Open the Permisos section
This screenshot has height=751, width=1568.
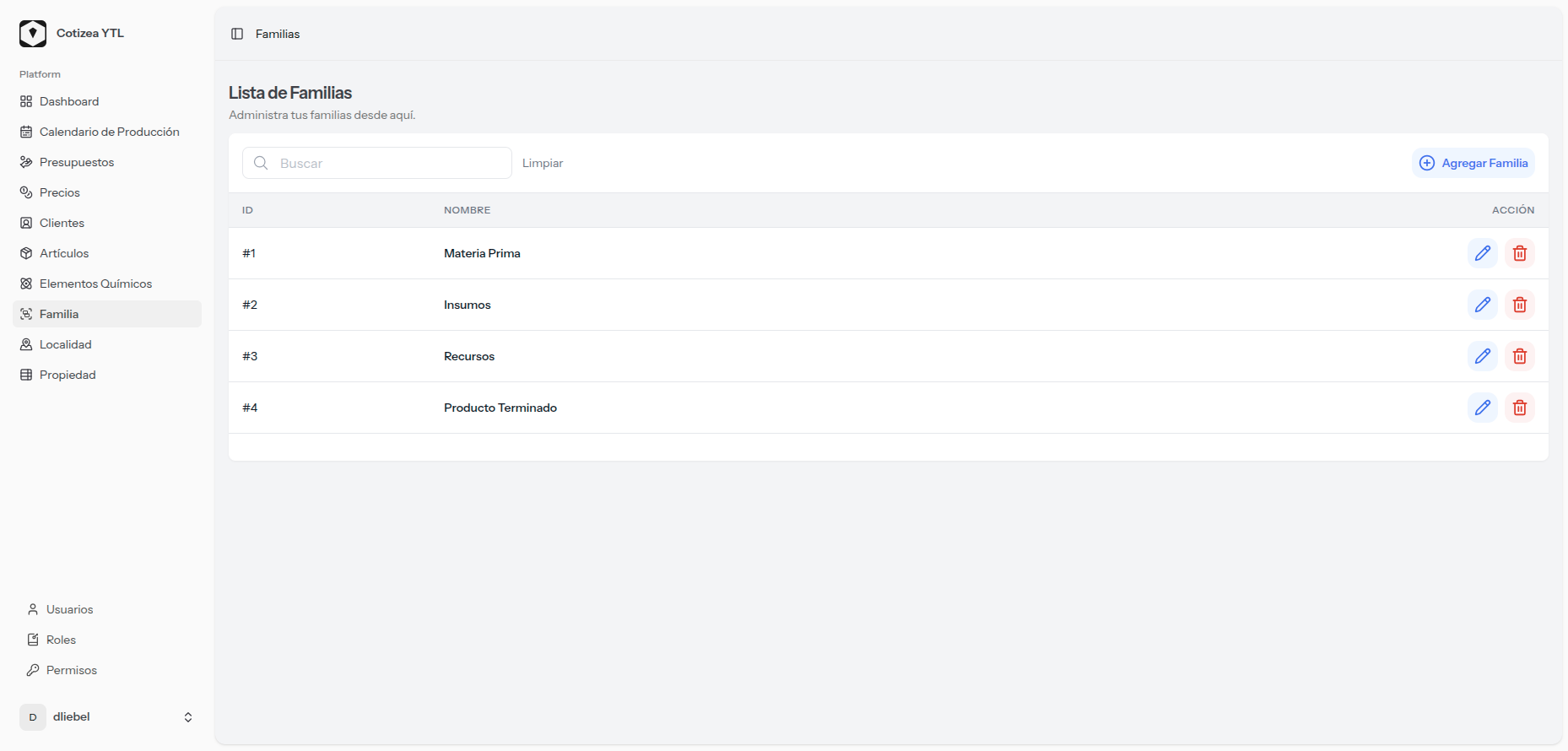pos(71,670)
